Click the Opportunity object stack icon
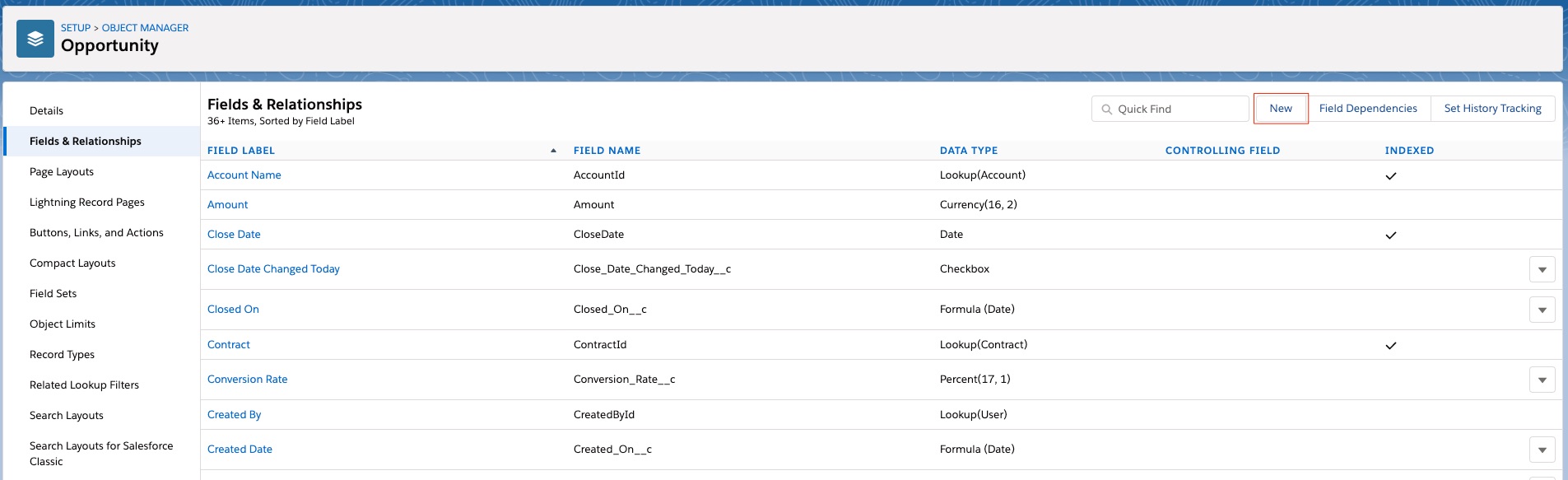 [x=35, y=39]
